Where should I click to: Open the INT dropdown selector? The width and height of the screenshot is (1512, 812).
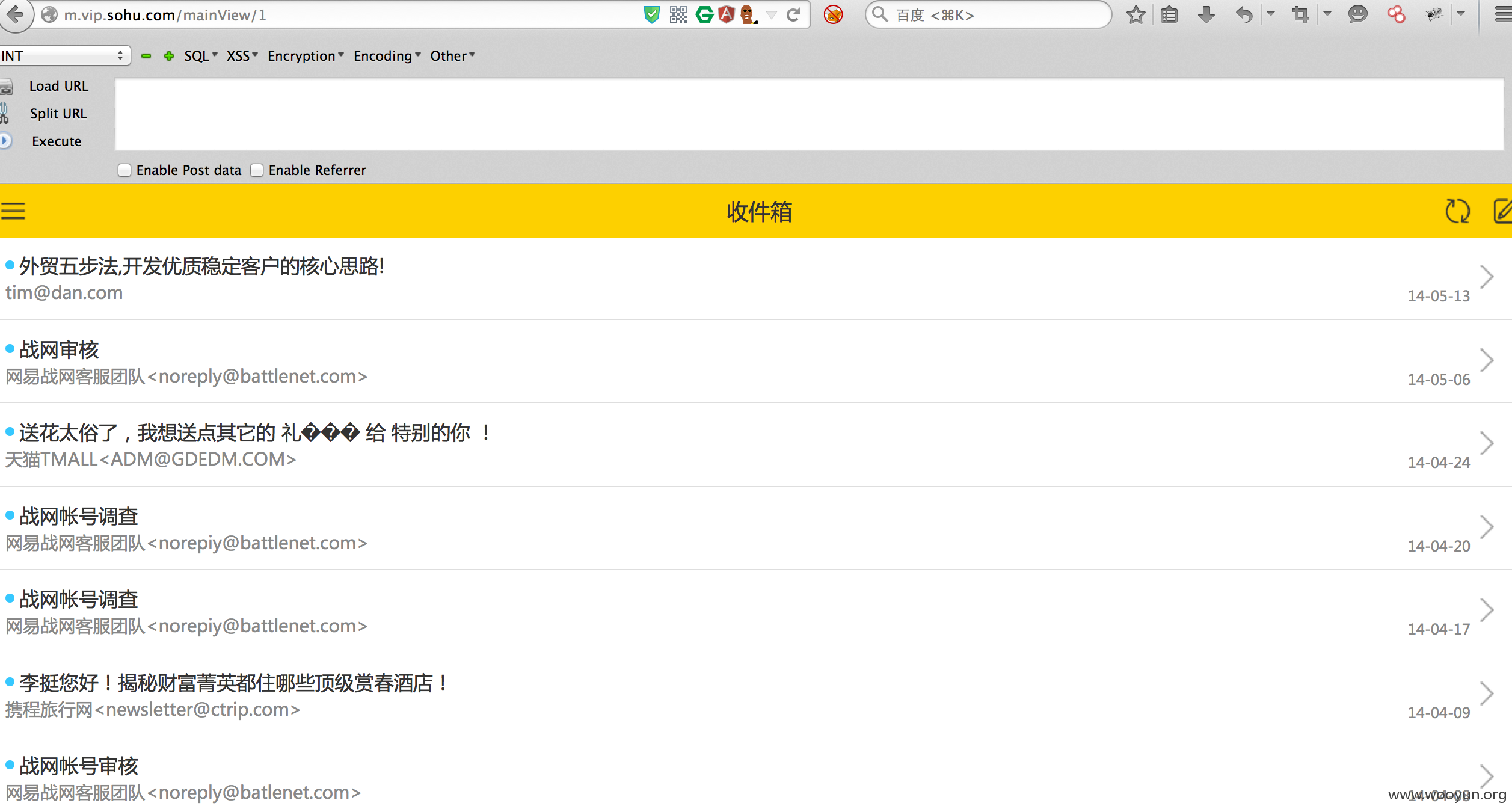65,56
